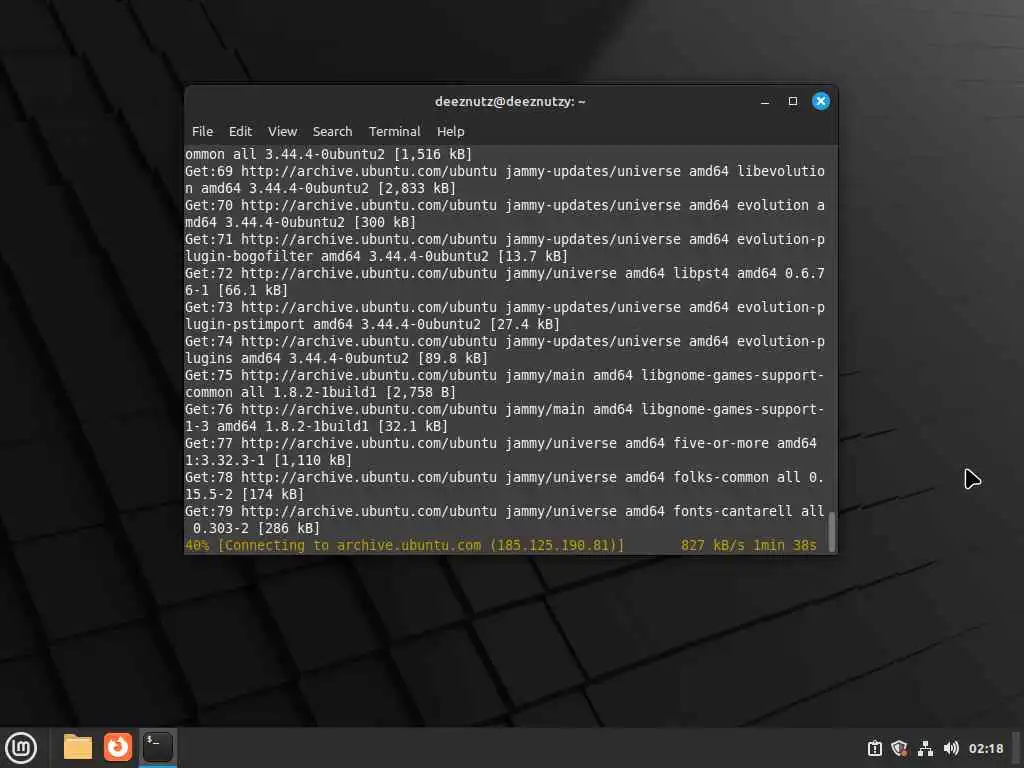Image resolution: width=1024 pixels, height=768 pixels.
Task: Click the volume speaker tray icon
Action: click(x=951, y=748)
